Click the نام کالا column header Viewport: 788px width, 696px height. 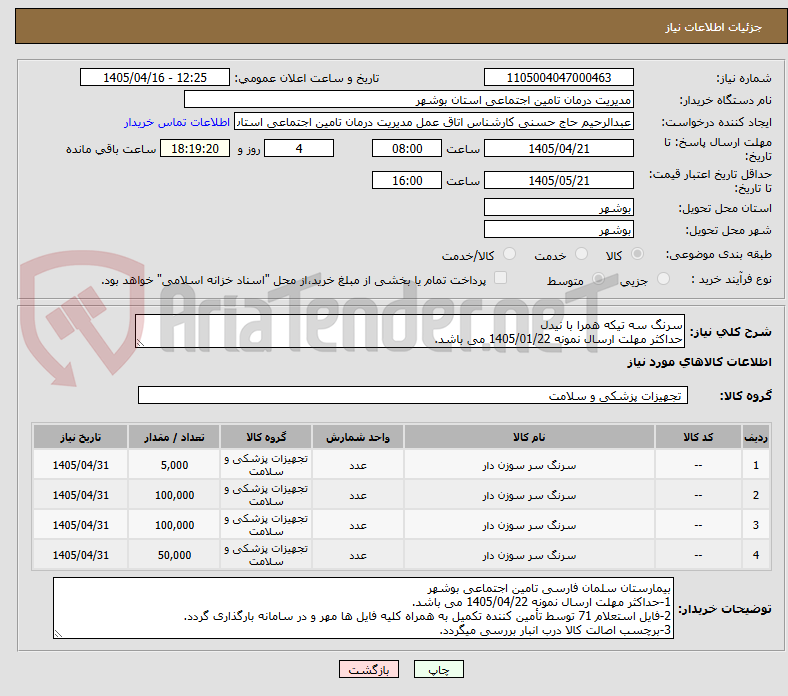pyautogui.click(x=529, y=437)
